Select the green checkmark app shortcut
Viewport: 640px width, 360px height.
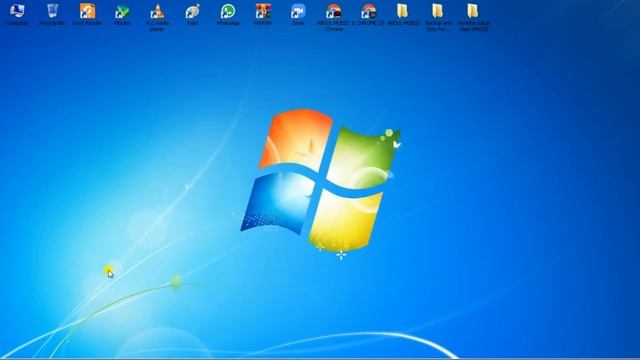click(x=122, y=11)
